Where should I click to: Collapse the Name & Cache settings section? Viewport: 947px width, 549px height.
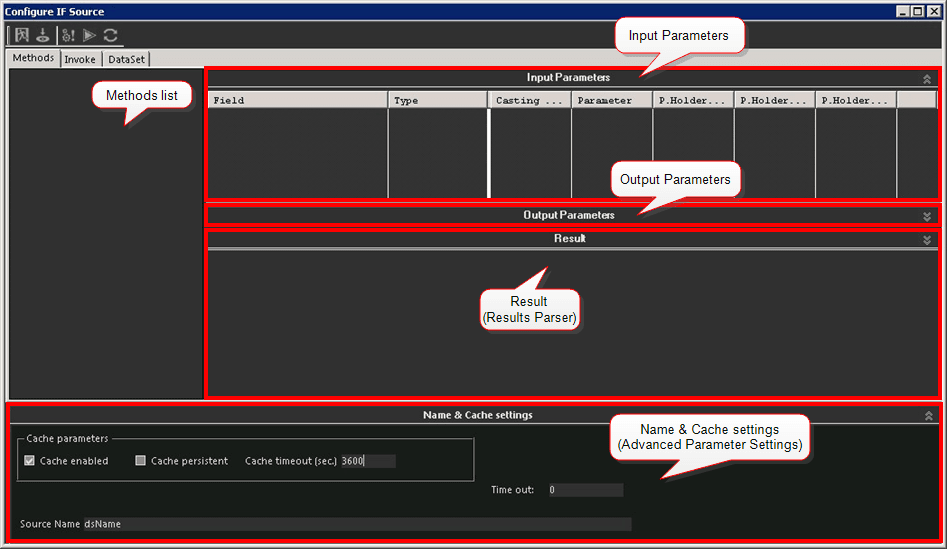pos(928,416)
